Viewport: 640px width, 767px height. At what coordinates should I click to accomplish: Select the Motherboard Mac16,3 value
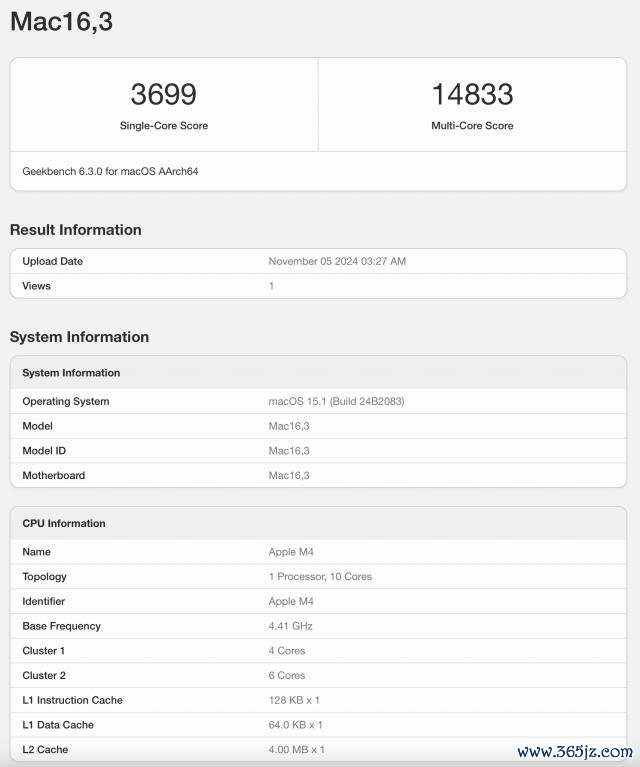289,475
